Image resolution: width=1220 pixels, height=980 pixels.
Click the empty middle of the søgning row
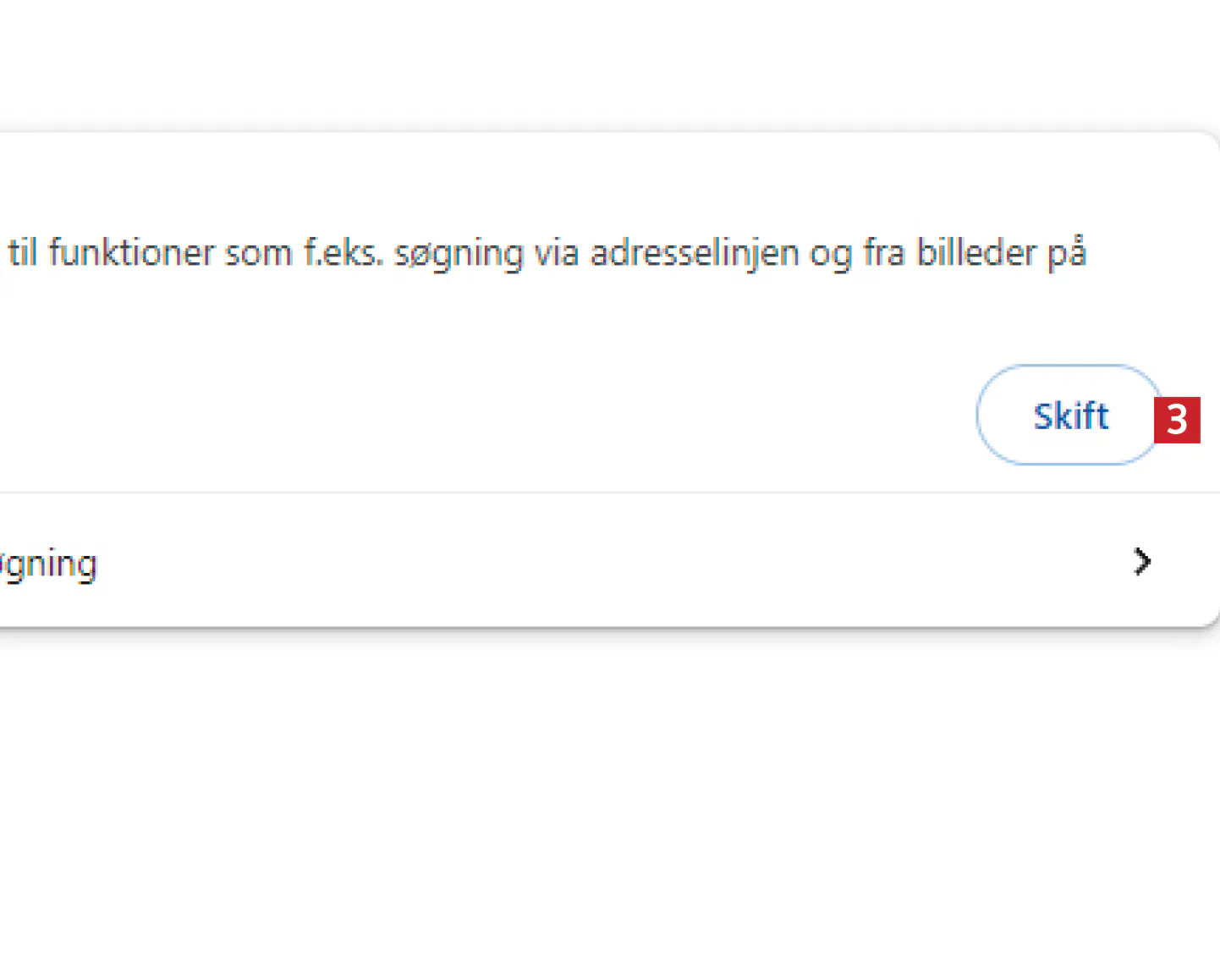point(592,561)
